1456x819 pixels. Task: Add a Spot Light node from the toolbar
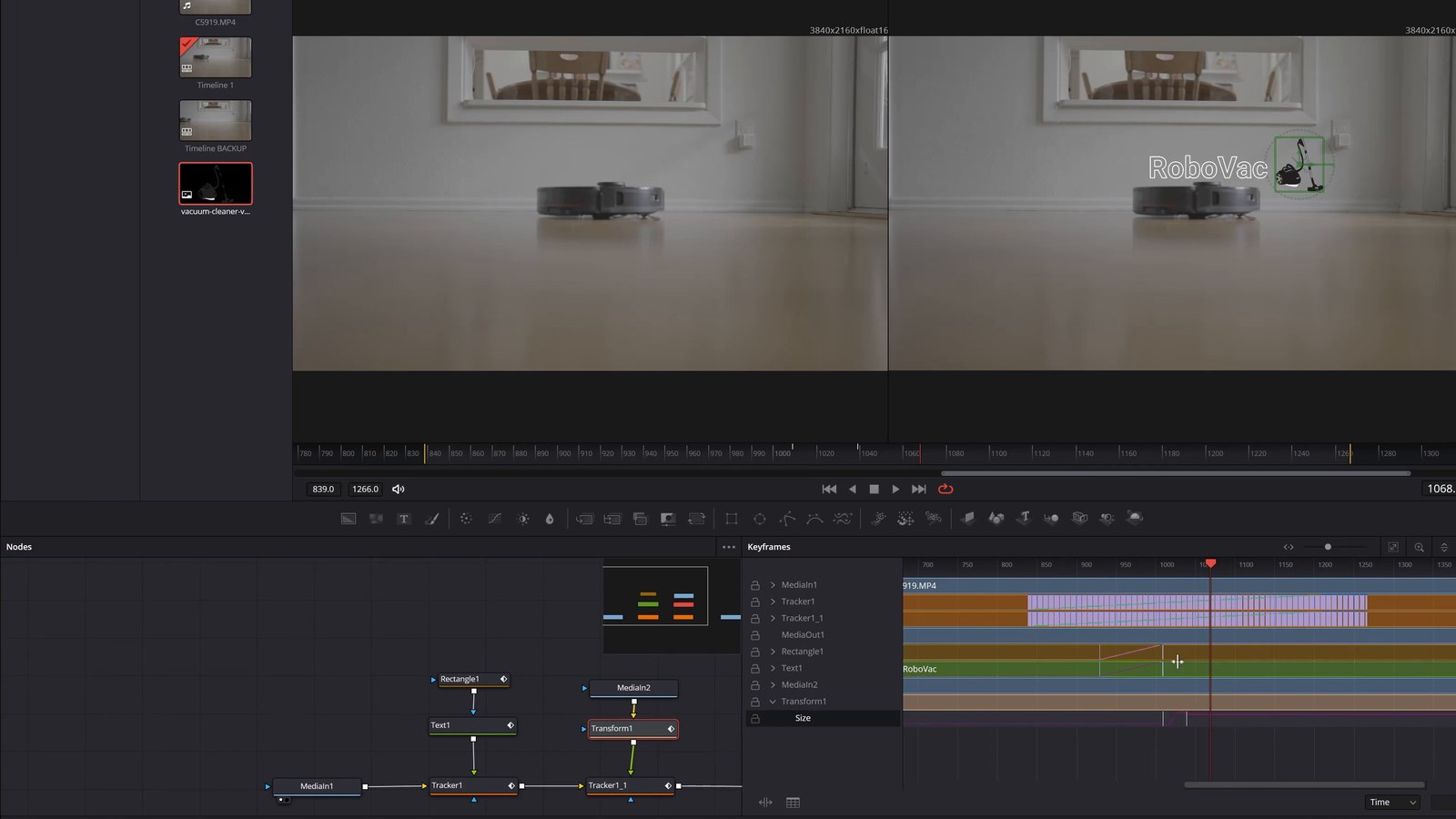click(1107, 519)
